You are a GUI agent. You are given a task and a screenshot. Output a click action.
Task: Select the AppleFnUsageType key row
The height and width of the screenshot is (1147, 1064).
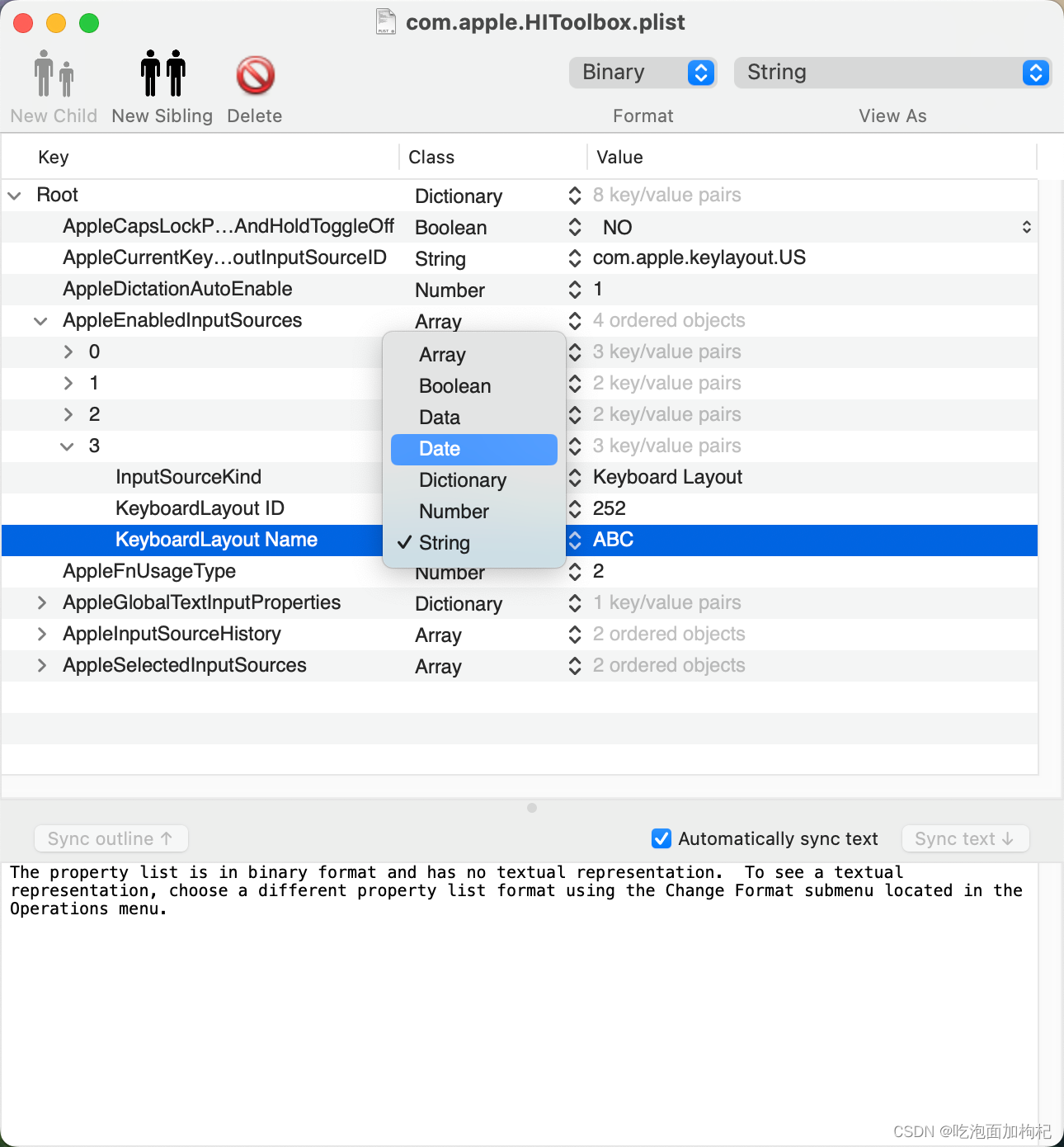tap(149, 571)
